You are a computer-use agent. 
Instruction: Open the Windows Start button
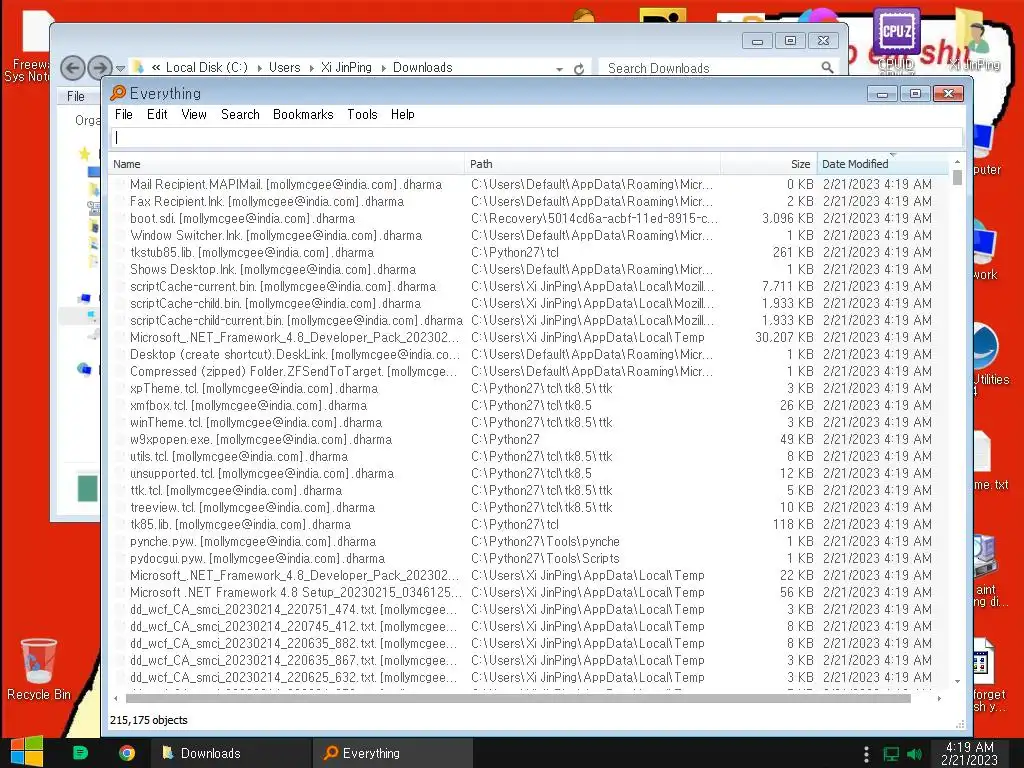(x=27, y=752)
